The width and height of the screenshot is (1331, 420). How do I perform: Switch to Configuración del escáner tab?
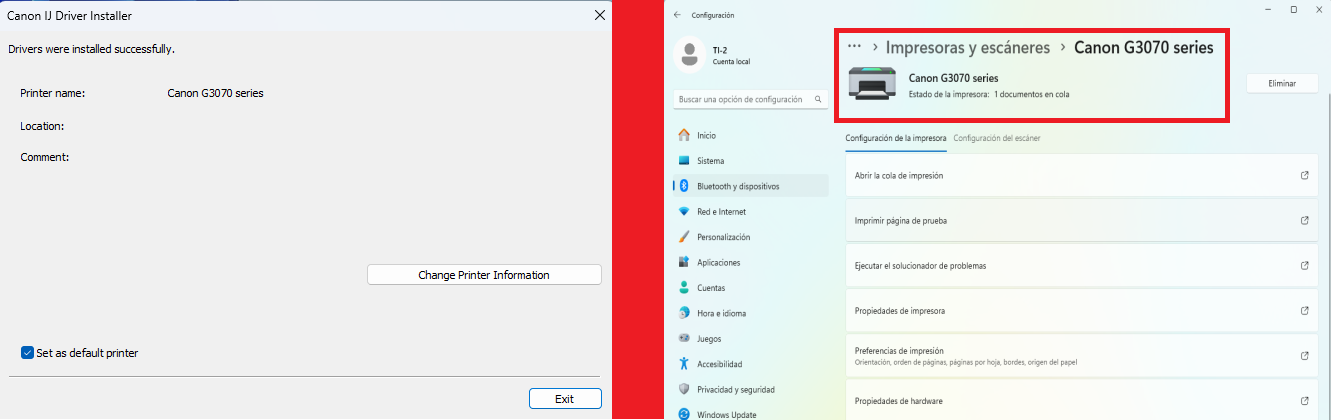(x=996, y=138)
